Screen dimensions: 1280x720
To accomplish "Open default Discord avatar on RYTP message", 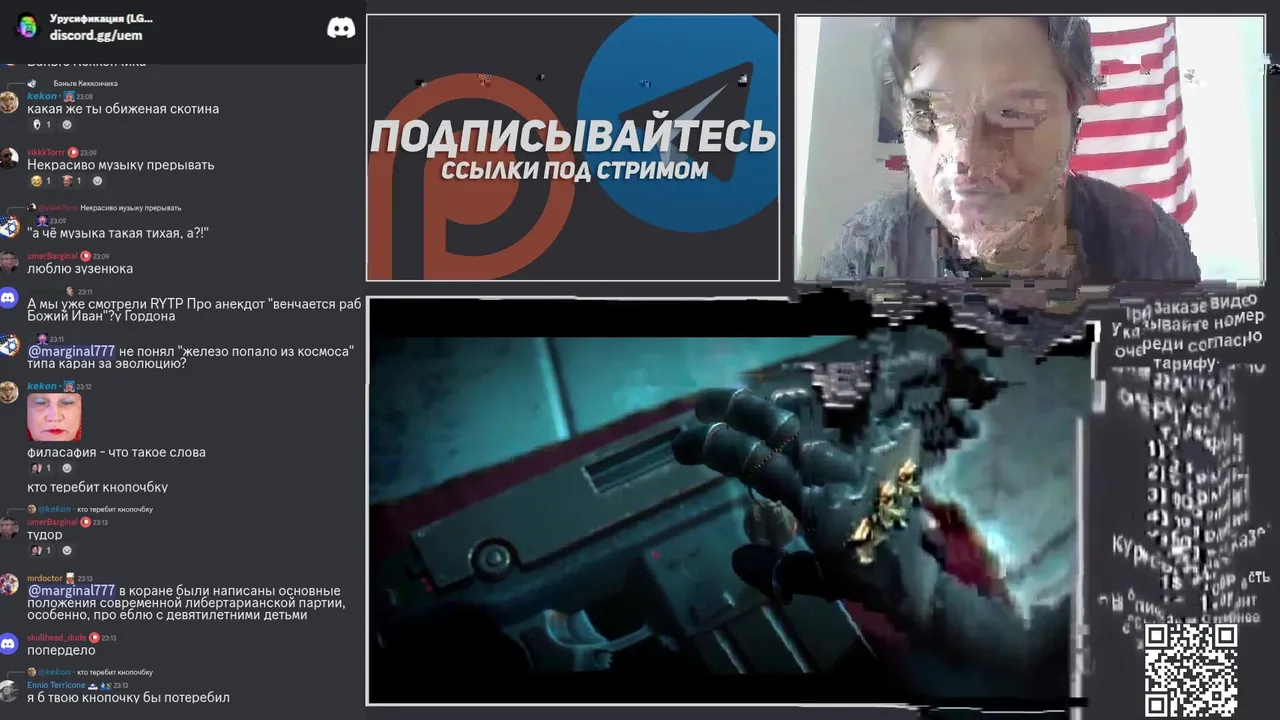I will click(9, 298).
